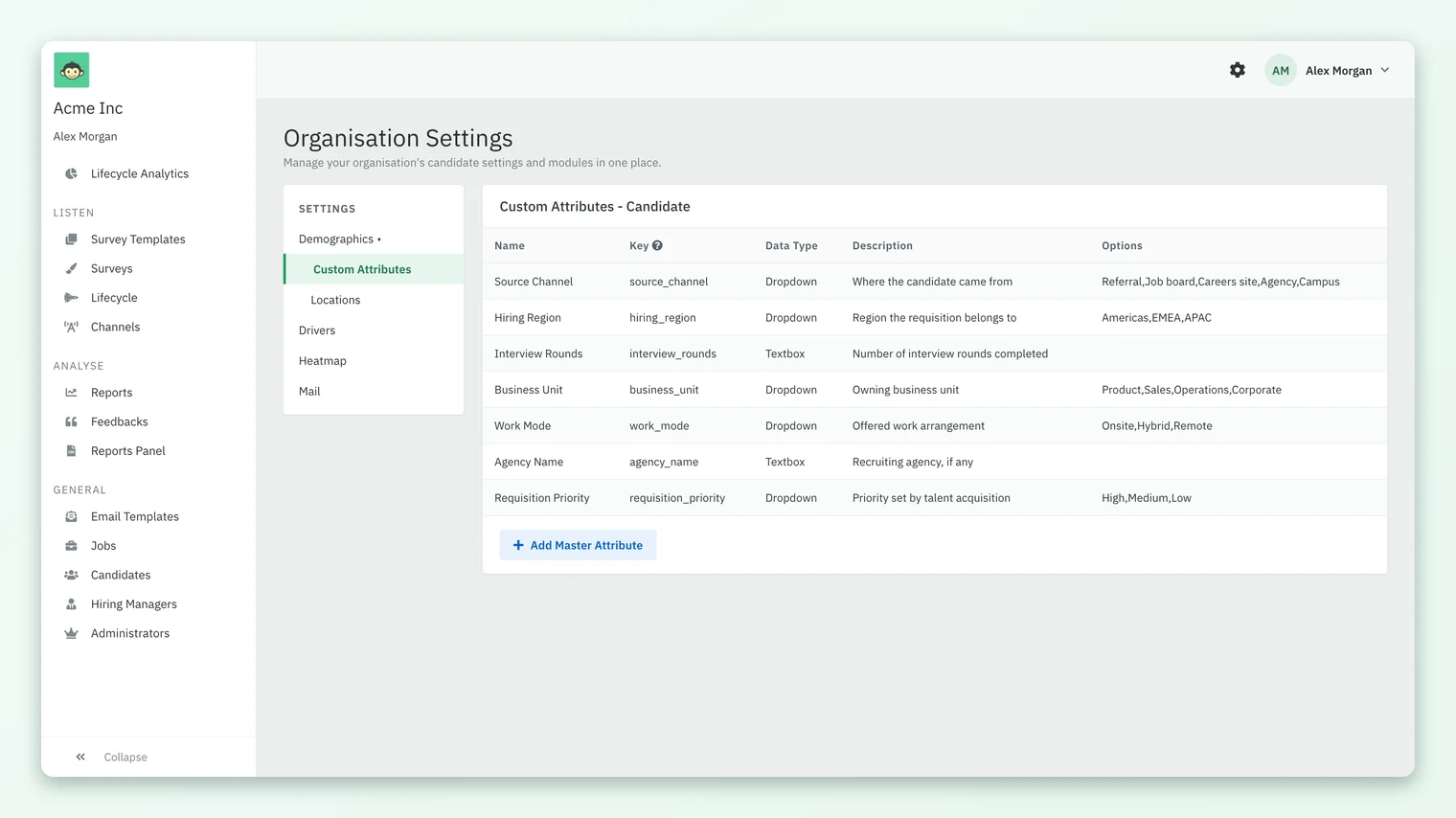The width and height of the screenshot is (1456, 818).
Task: Click the Onsite,Hybrid,Remote options cell
Action: [x=1157, y=426]
